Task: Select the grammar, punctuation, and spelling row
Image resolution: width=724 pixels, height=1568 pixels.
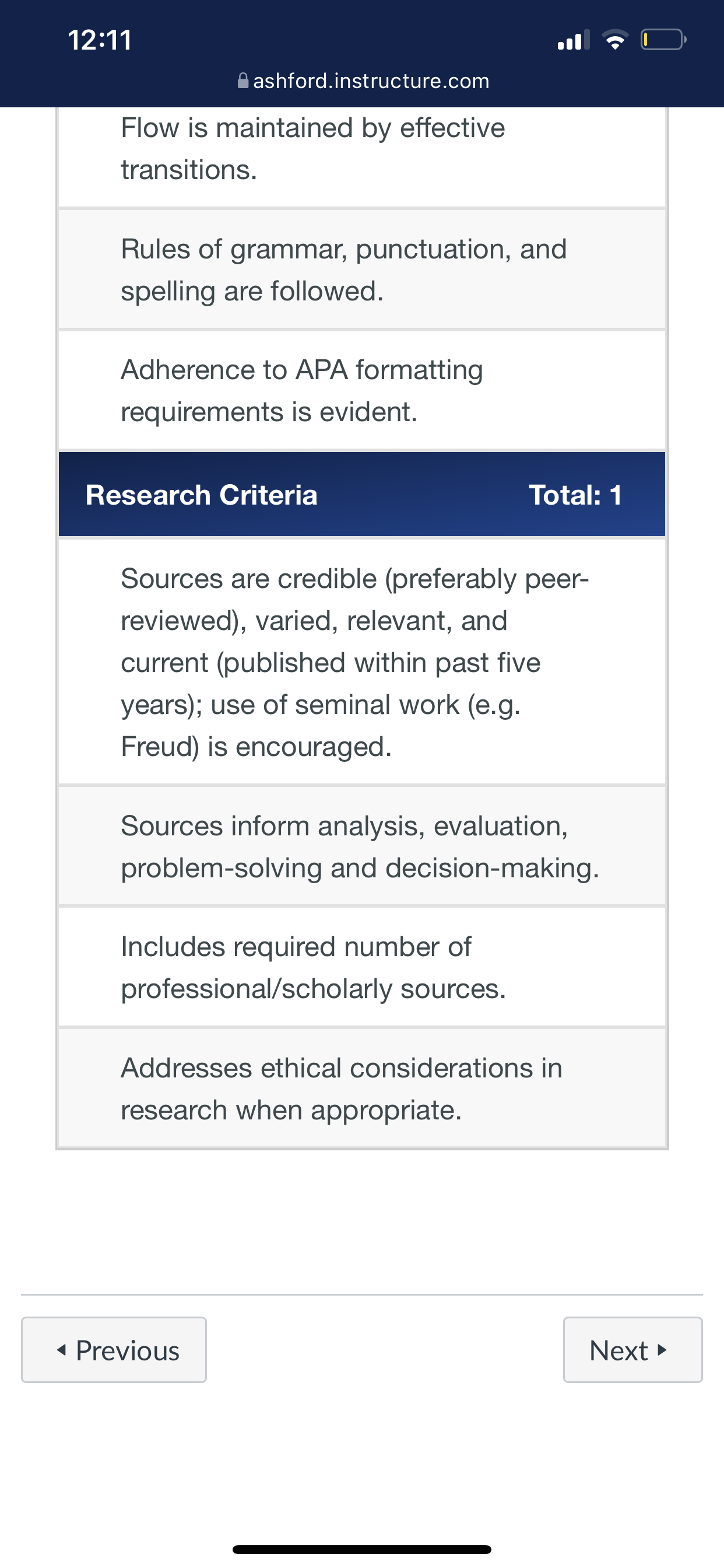Action: pos(362,269)
